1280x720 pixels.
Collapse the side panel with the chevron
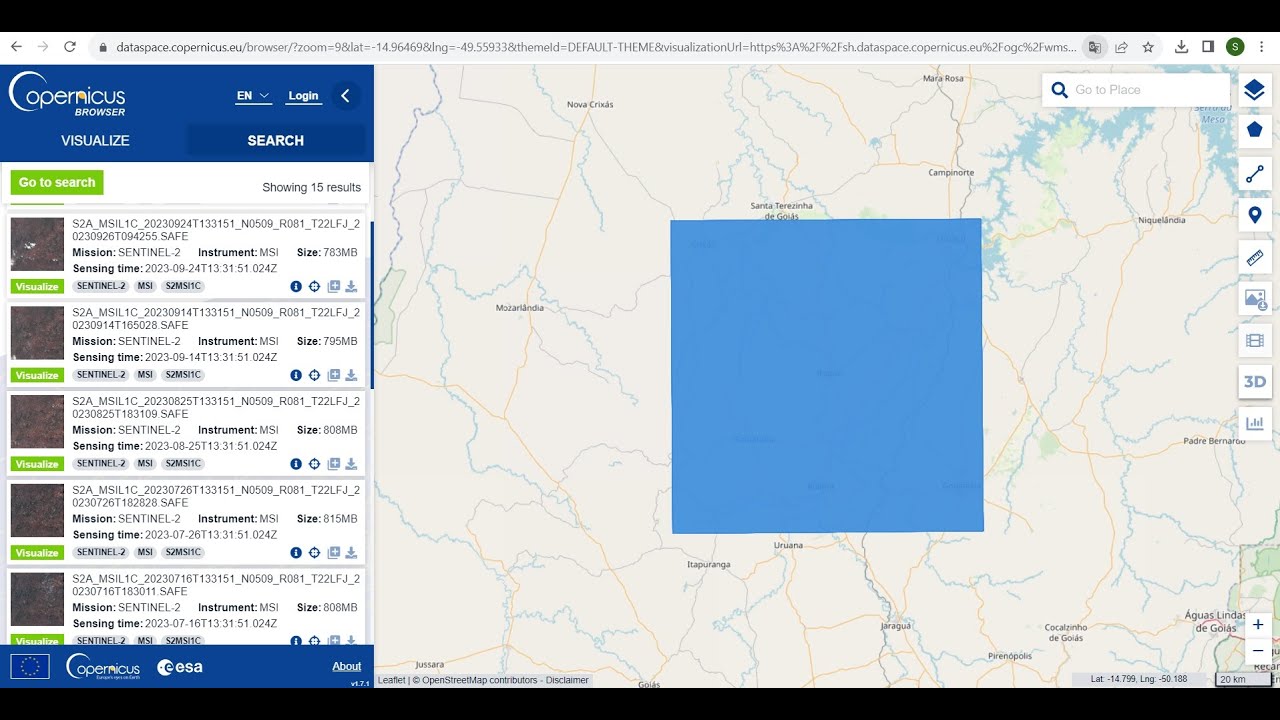coord(345,96)
